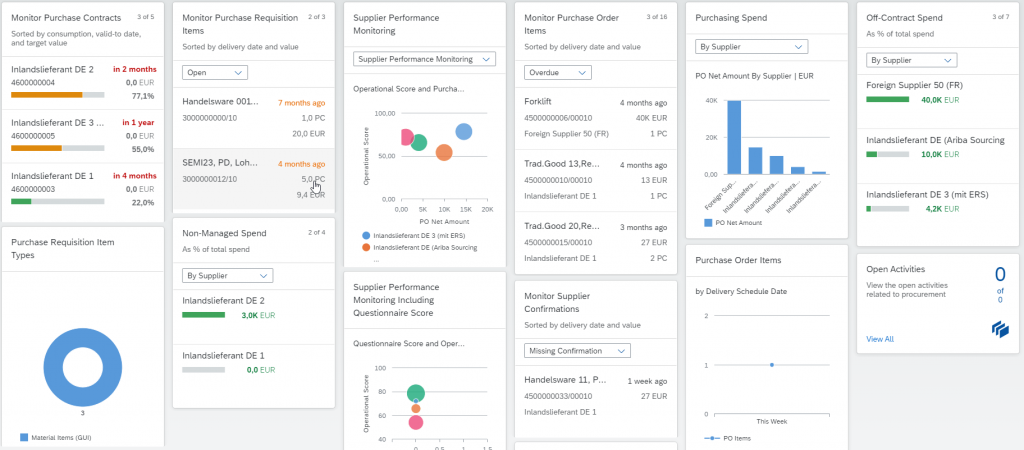Click the 22,0% consumption progress bar
The height and width of the screenshot is (450, 1024).
point(57,201)
